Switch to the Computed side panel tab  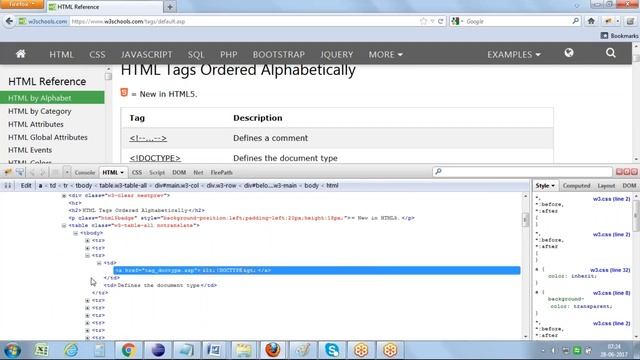576,186
